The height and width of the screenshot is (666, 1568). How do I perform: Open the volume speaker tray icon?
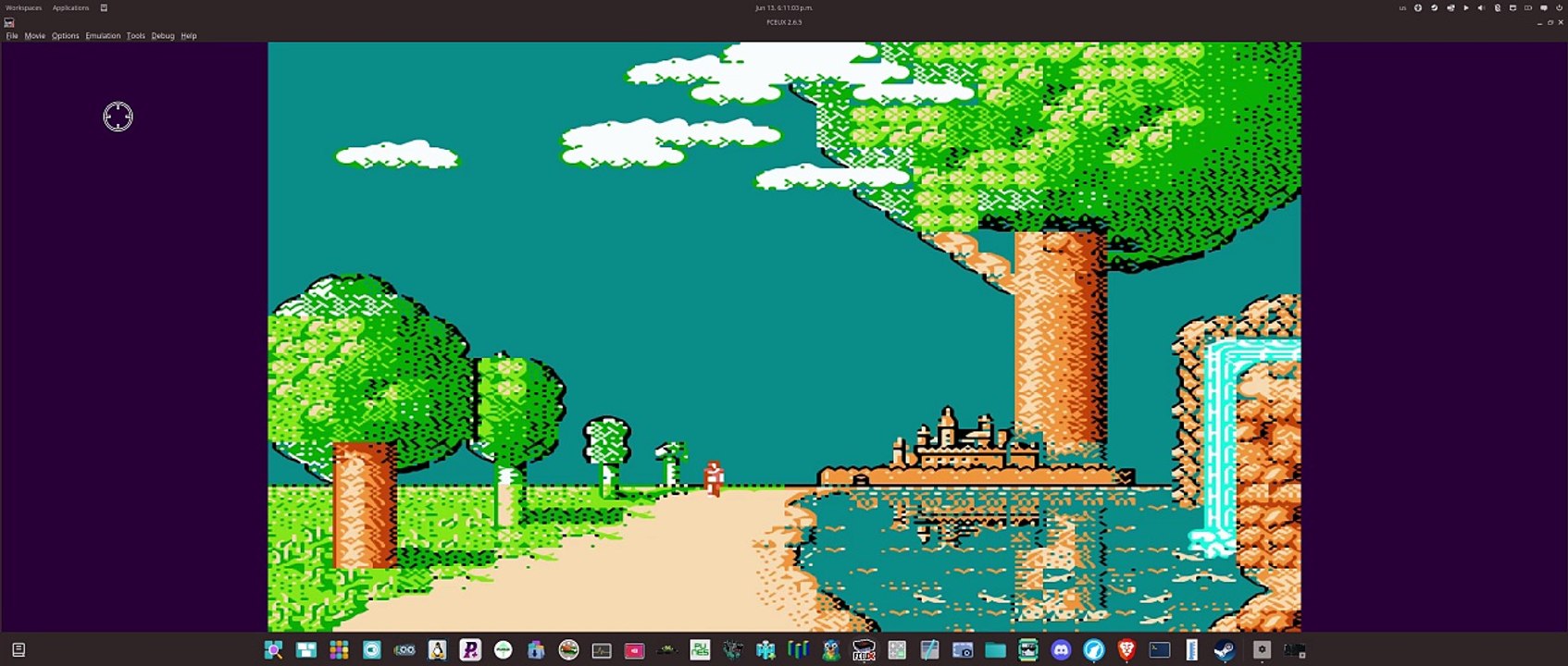tap(1481, 7)
